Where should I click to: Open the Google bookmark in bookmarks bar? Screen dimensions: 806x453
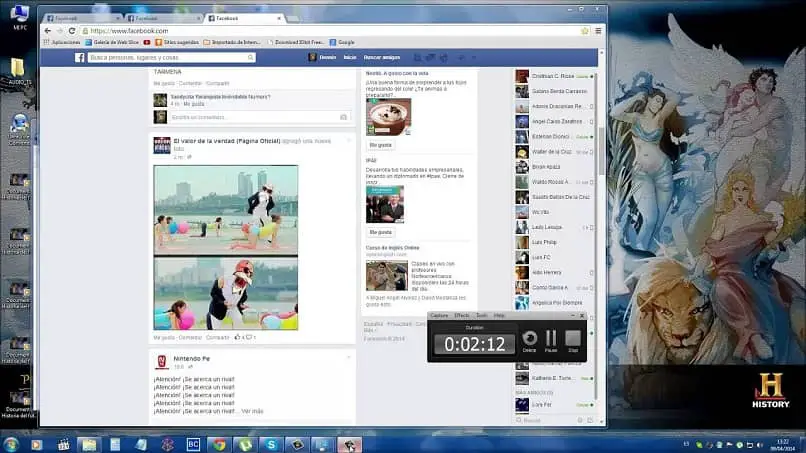[345, 42]
